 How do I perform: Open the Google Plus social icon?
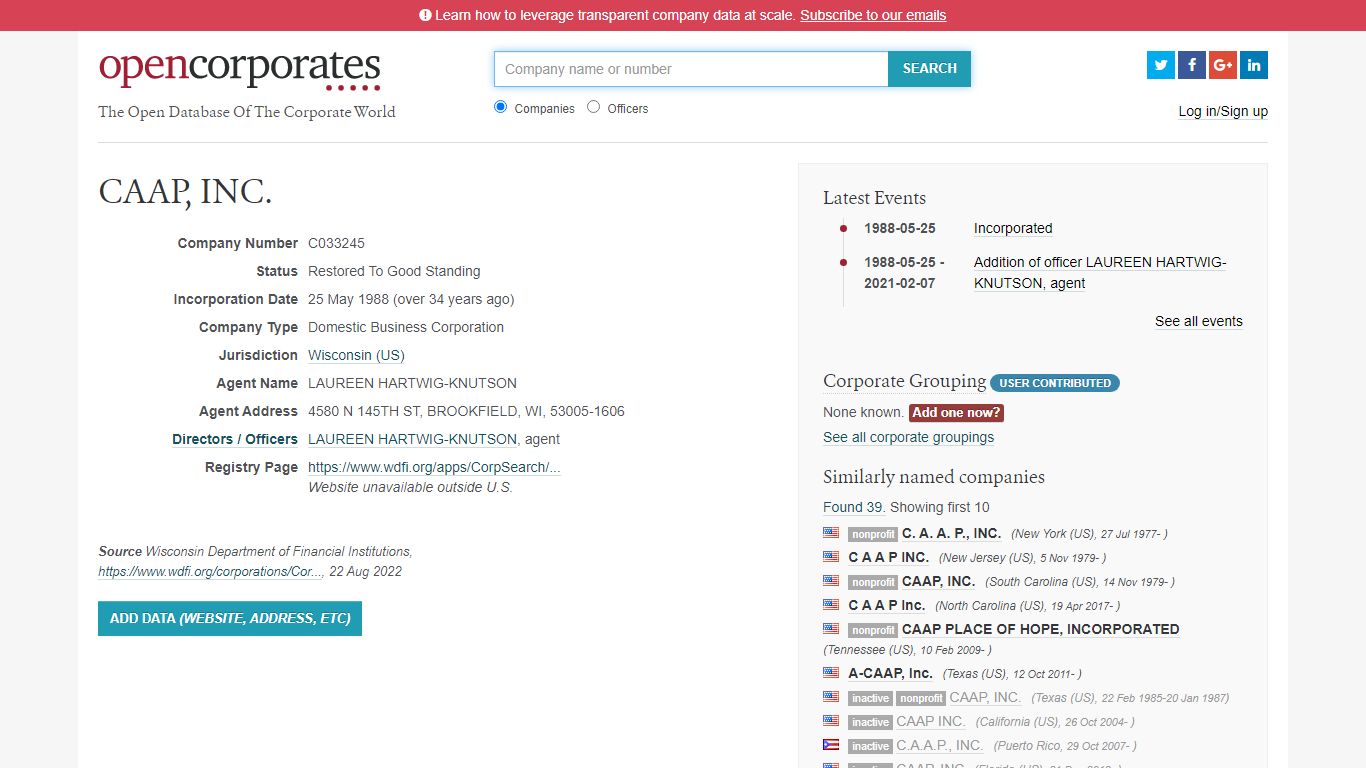coord(1223,65)
